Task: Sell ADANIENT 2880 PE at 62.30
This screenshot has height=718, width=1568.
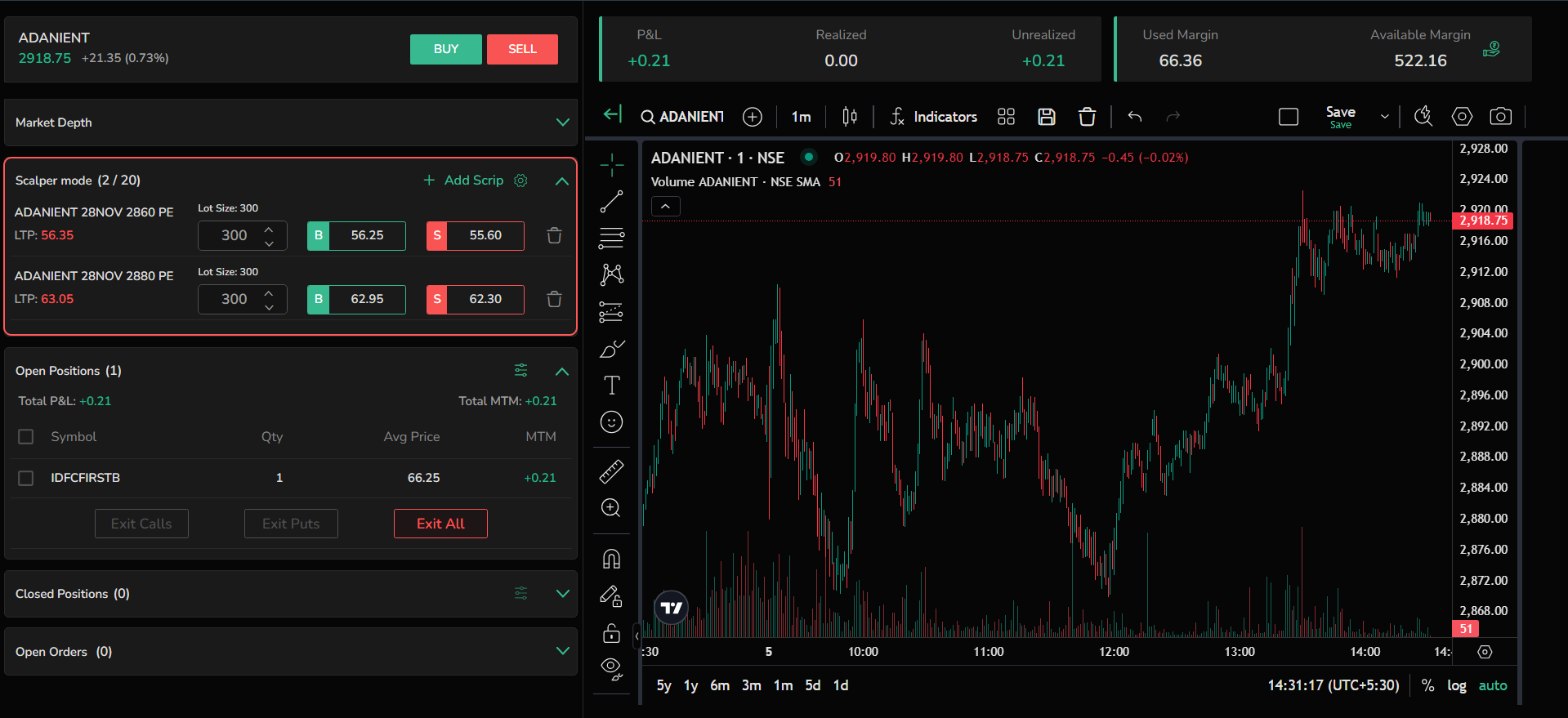Action: [476, 299]
